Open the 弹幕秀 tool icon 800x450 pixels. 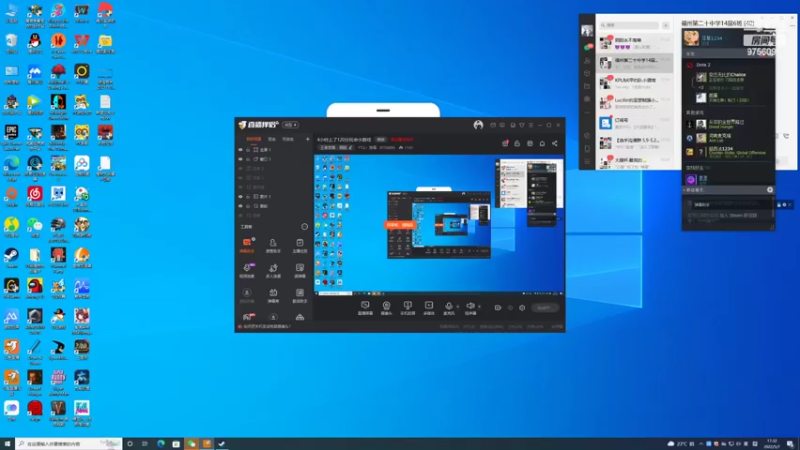click(273, 295)
